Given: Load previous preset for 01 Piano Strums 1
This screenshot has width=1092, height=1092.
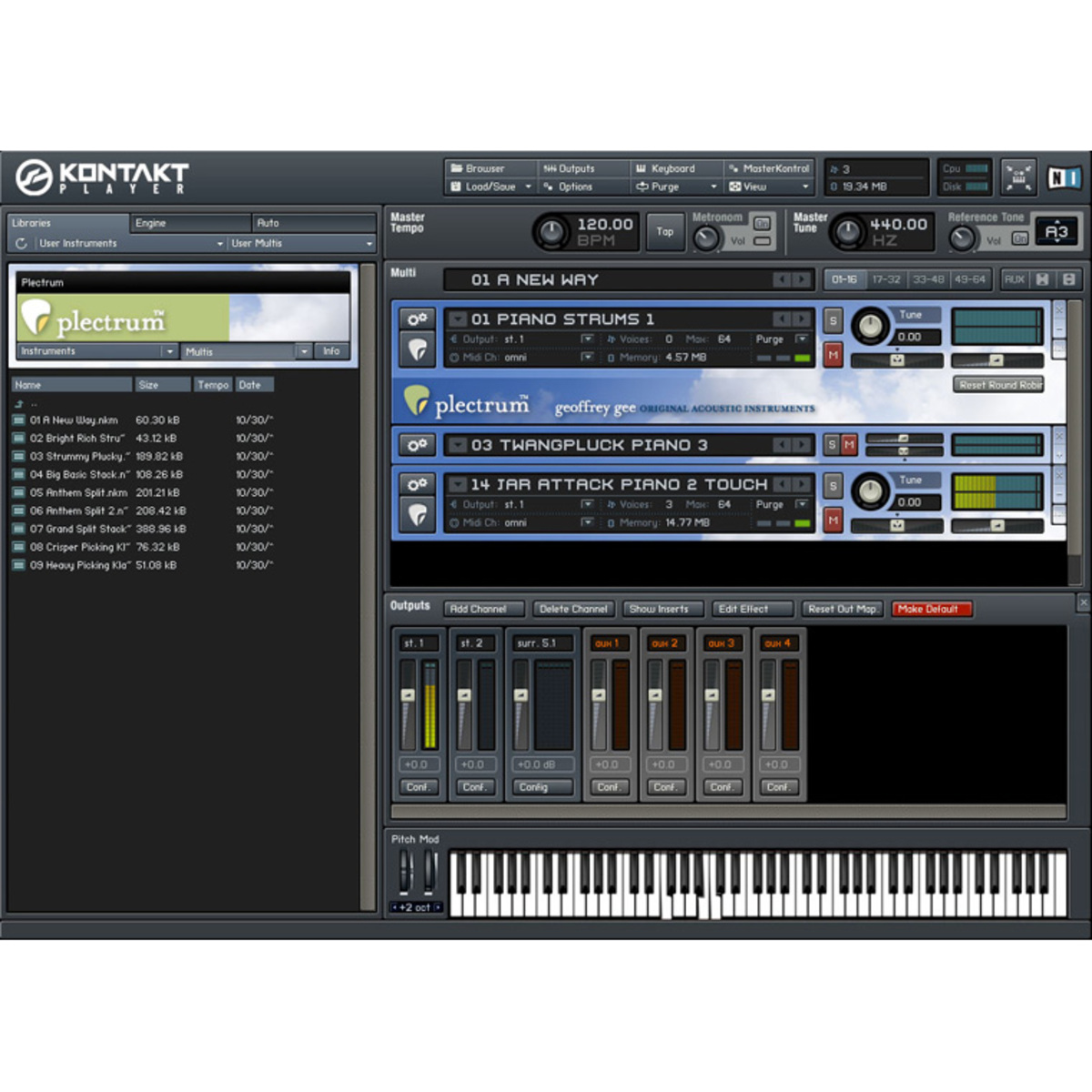Looking at the screenshot, I should coord(782,318).
